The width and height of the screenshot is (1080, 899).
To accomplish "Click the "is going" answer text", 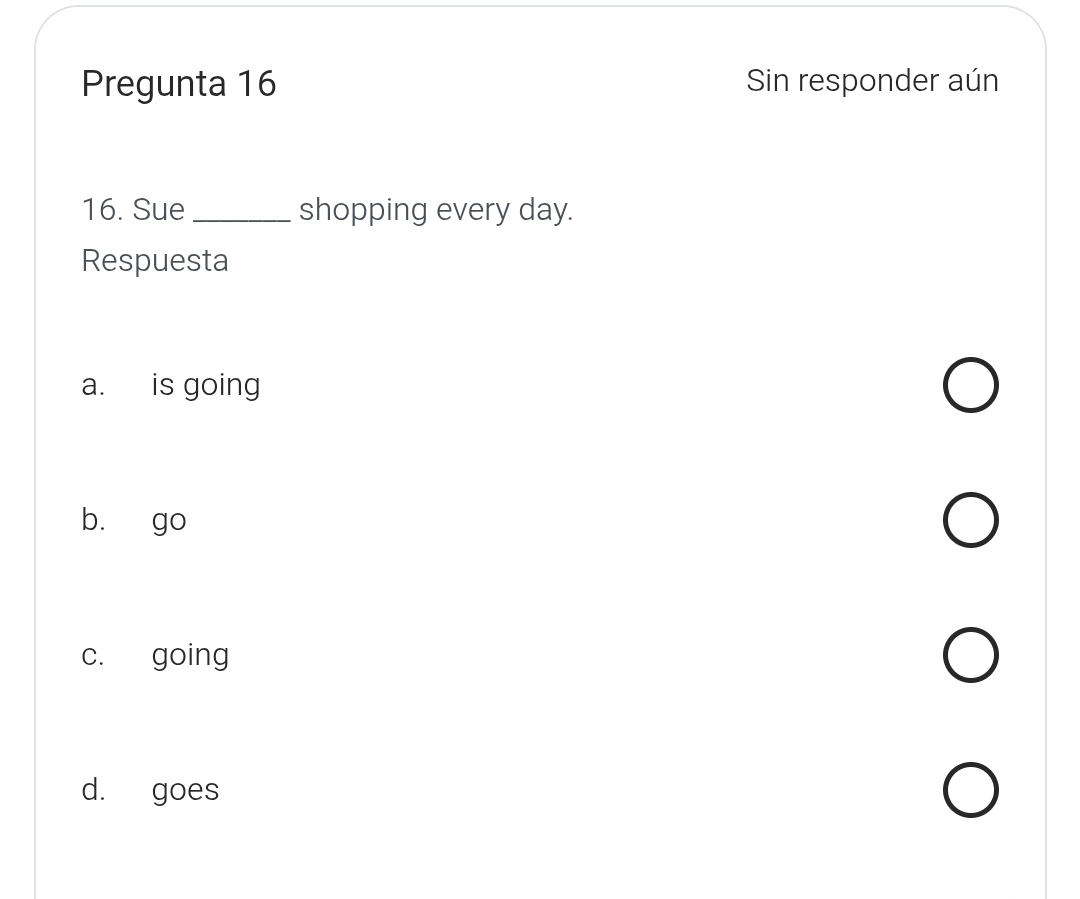I will click(206, 386).
